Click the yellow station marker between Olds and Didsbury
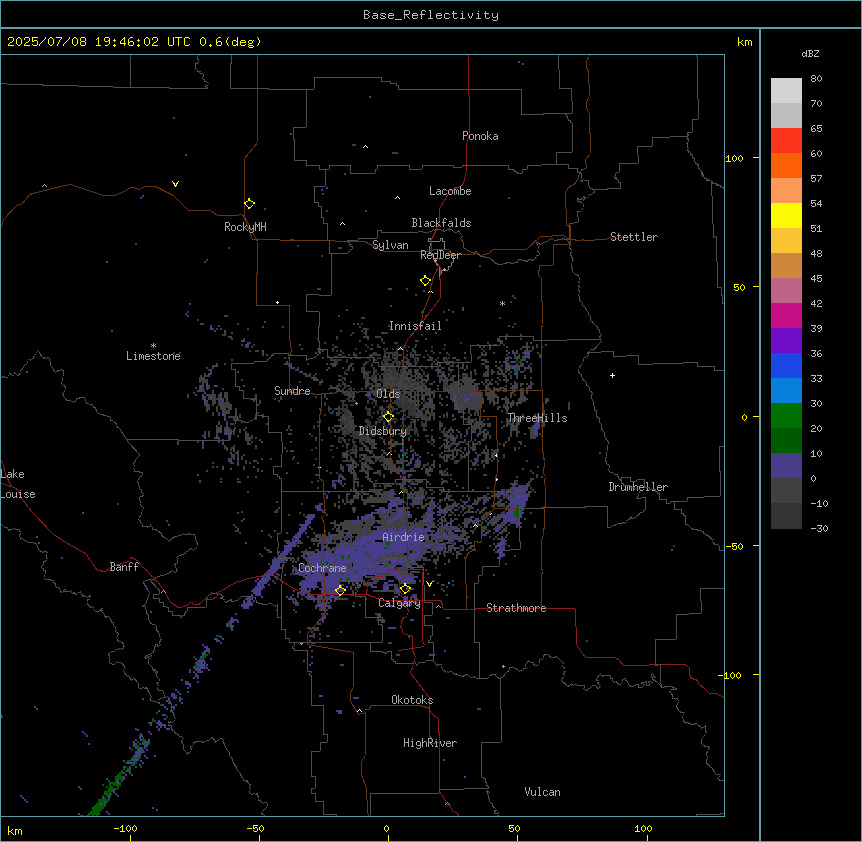 click(388, 417)
